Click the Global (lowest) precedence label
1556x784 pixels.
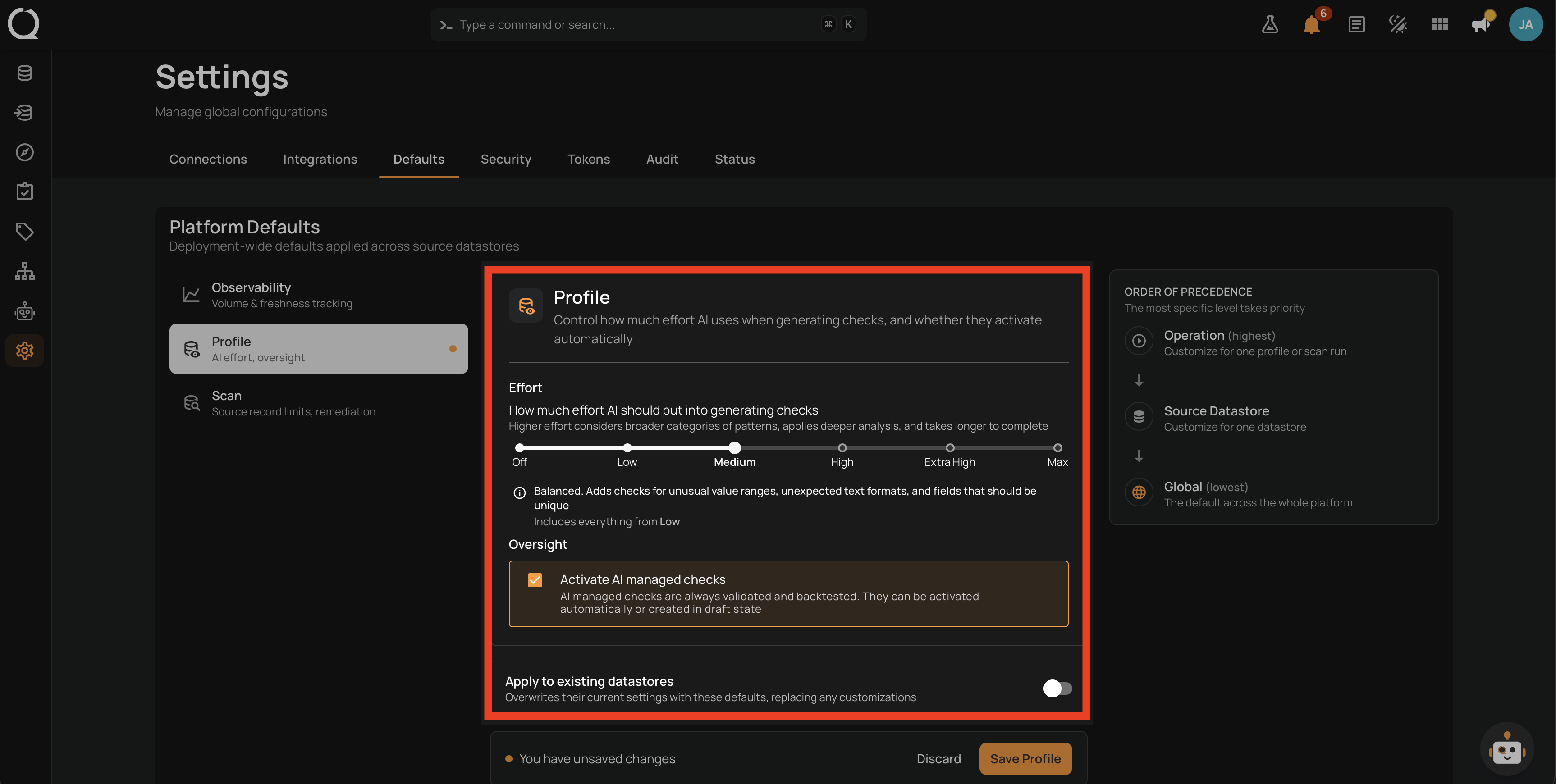click(x=1206, y=487)
